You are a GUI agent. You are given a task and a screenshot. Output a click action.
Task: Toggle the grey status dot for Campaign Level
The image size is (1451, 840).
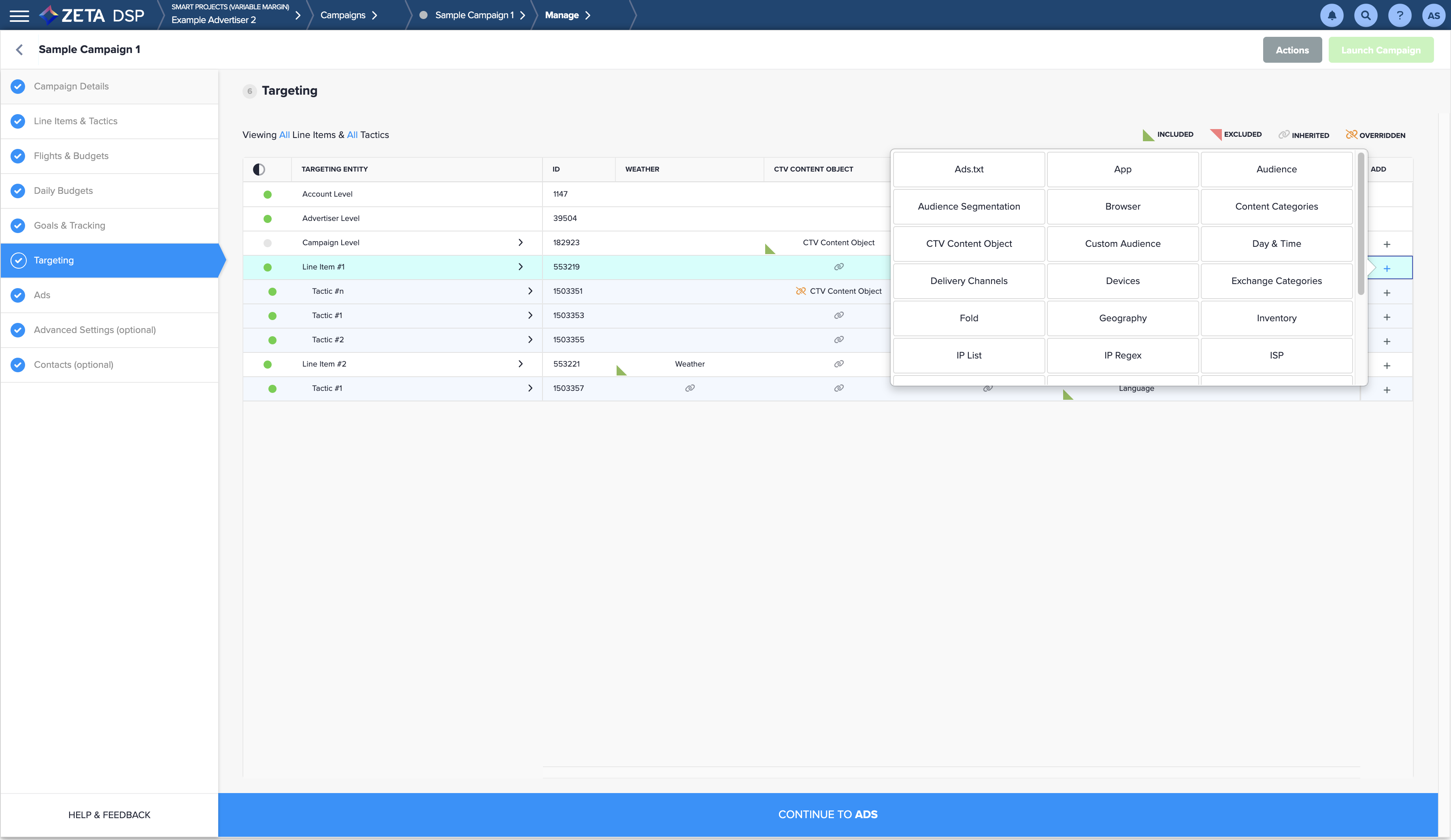pos(268,243)
